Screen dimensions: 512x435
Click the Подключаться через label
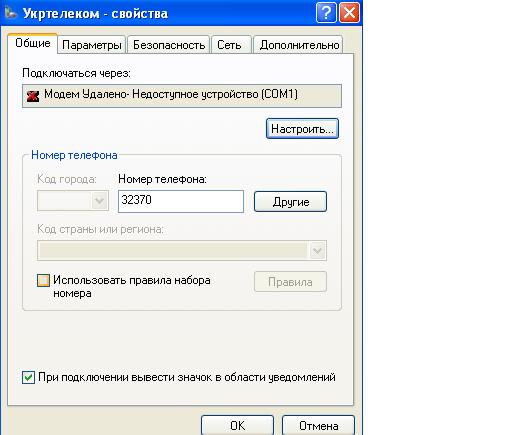(x=76, y=73)
